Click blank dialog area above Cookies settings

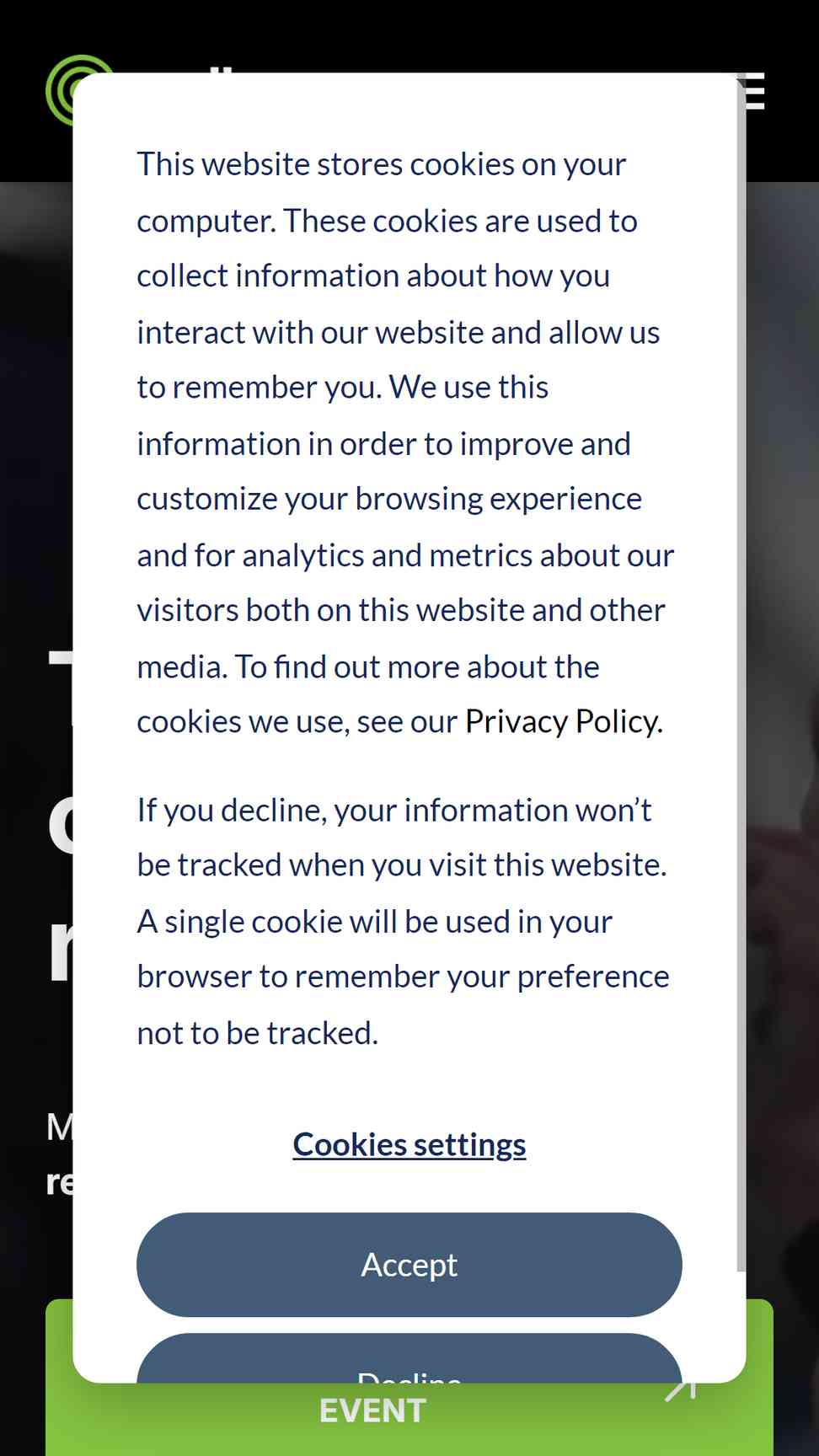click(409, 1087)
